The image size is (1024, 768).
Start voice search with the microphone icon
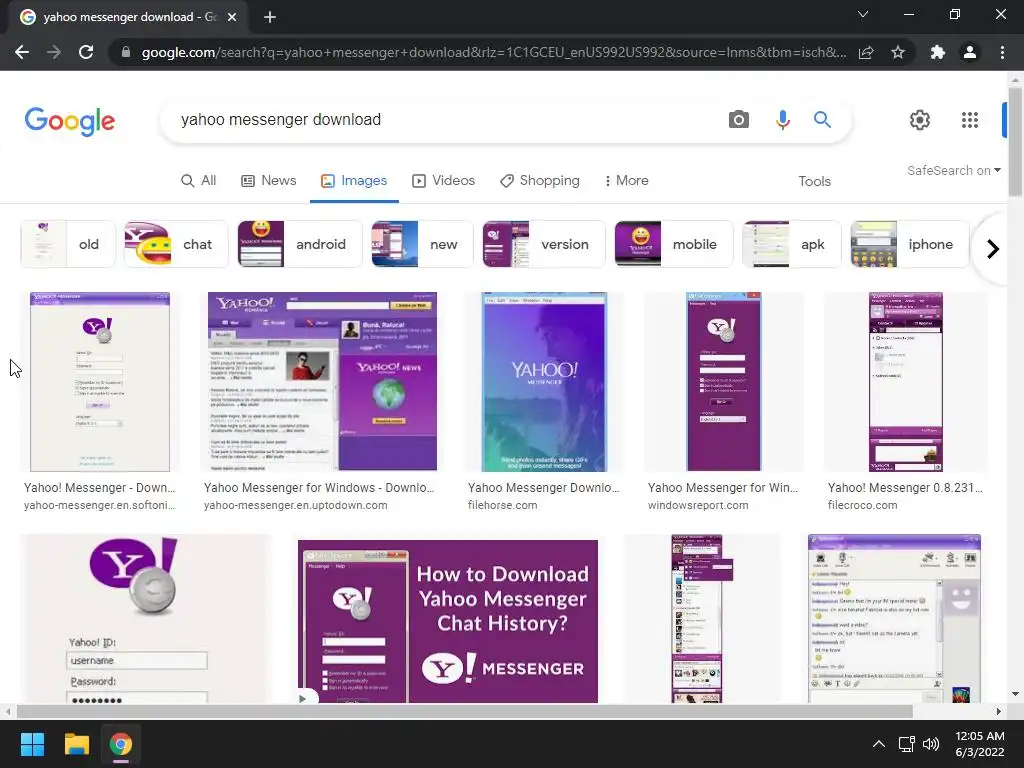(x=782, y=120)
